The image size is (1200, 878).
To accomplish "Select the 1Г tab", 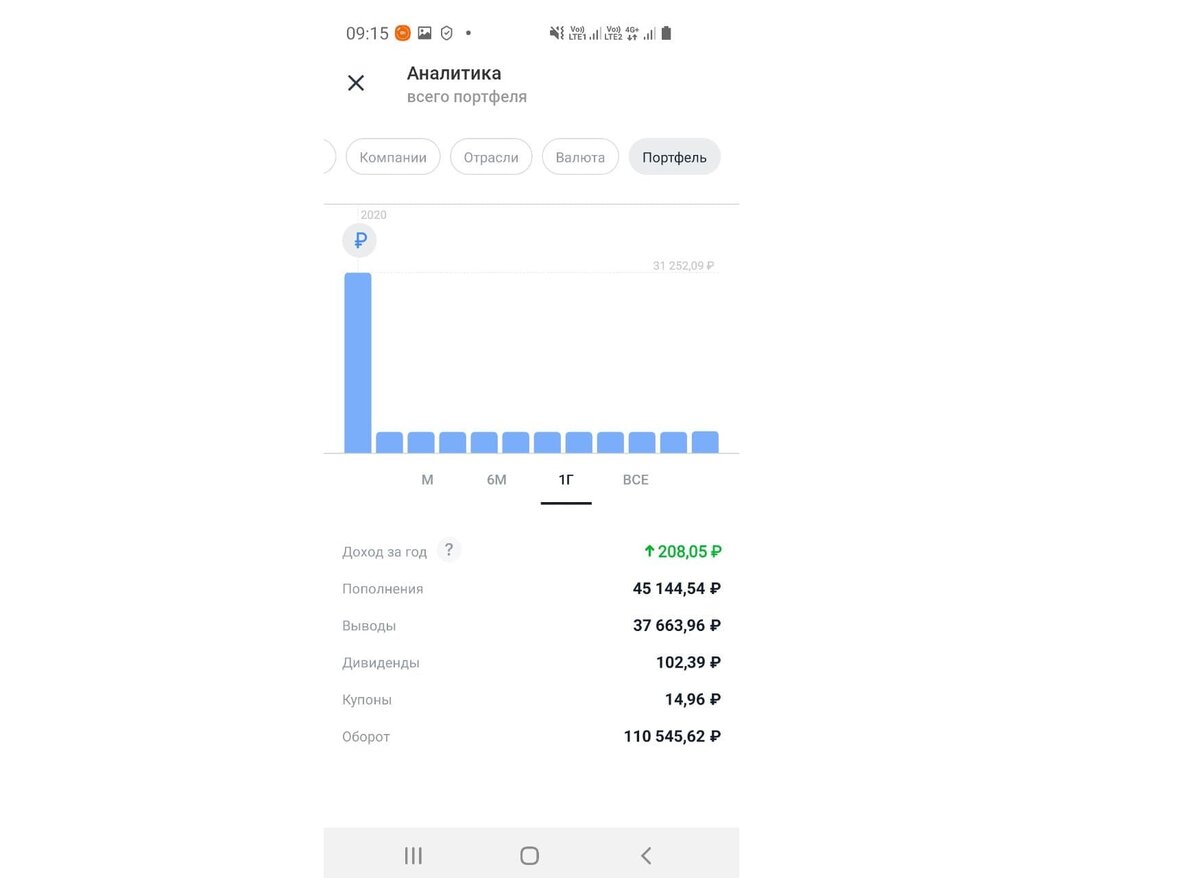I will (x=565, y=479).
